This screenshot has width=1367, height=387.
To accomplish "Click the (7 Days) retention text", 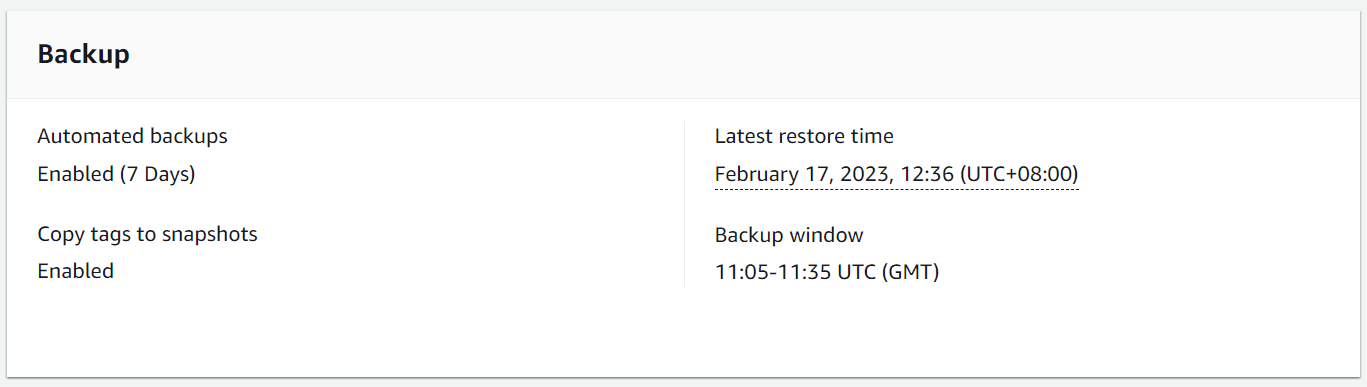I will pyautogui.click(x=158, y=174).
